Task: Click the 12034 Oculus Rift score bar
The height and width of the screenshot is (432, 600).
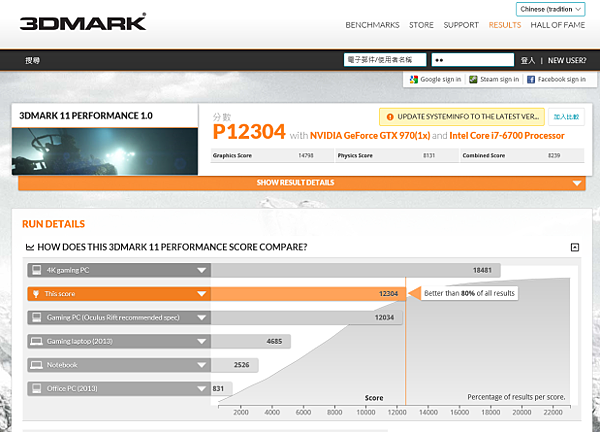Action: [x=307, y=318]
